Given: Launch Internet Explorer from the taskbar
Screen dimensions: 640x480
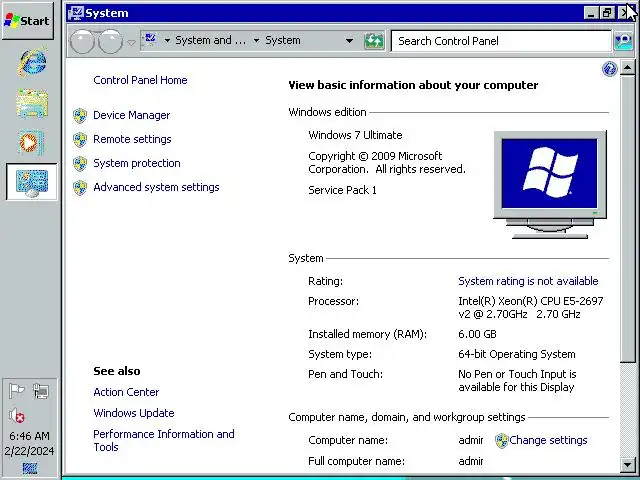Looking at the screenshot, I should 32,63.
